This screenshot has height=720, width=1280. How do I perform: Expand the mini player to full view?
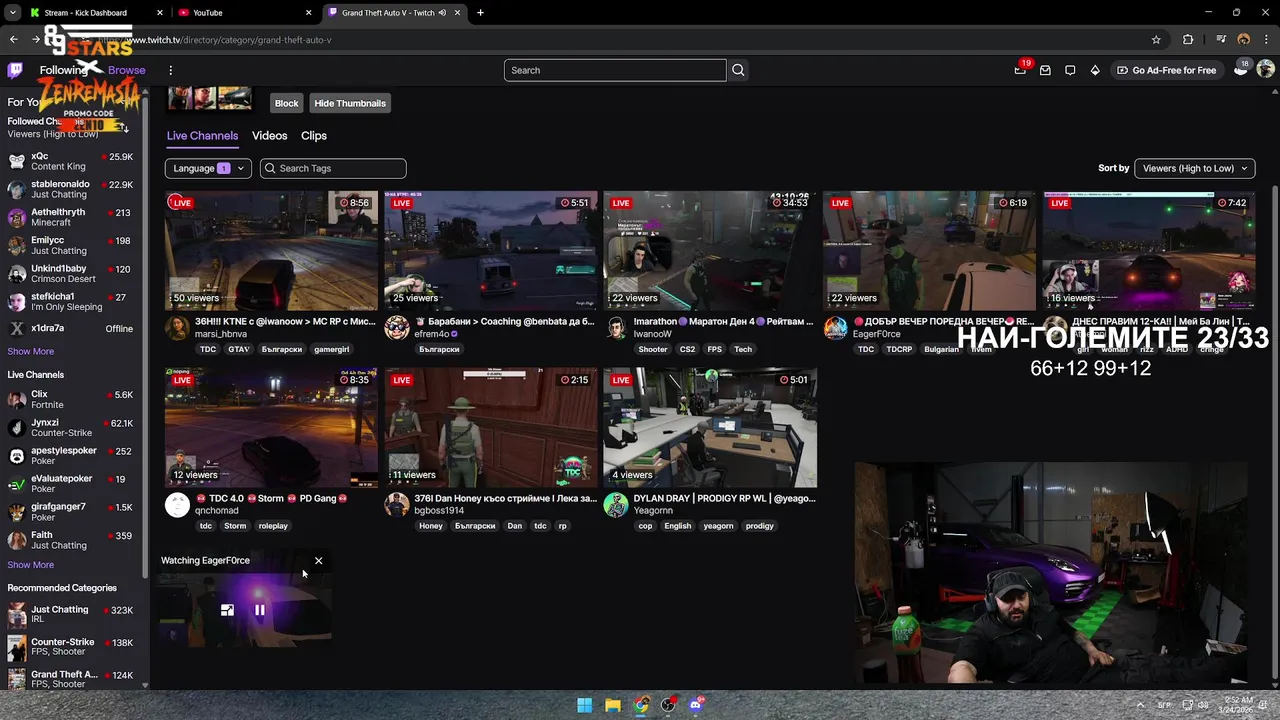coord(227,610)
